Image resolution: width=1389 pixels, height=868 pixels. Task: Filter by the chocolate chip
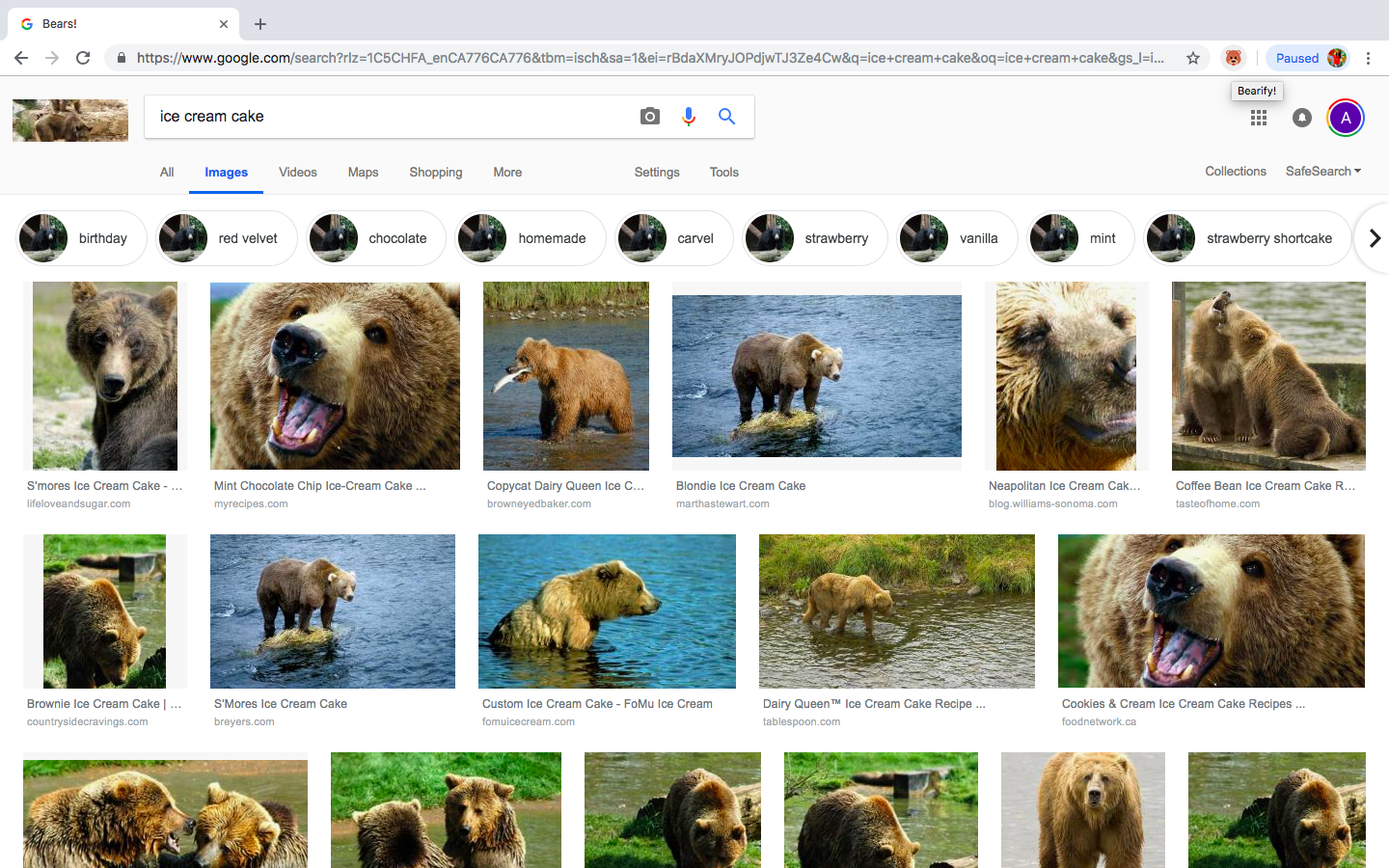376,238
